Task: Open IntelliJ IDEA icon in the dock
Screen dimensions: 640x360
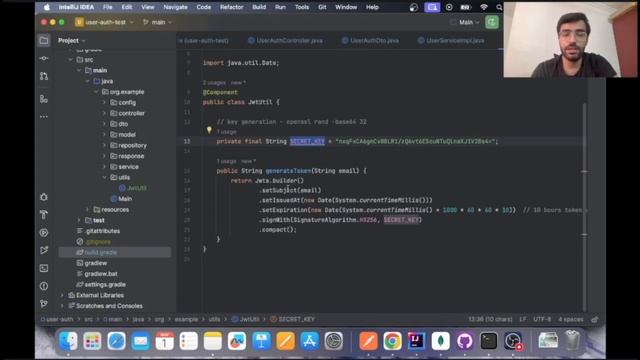Action: [x=416, y=341]
